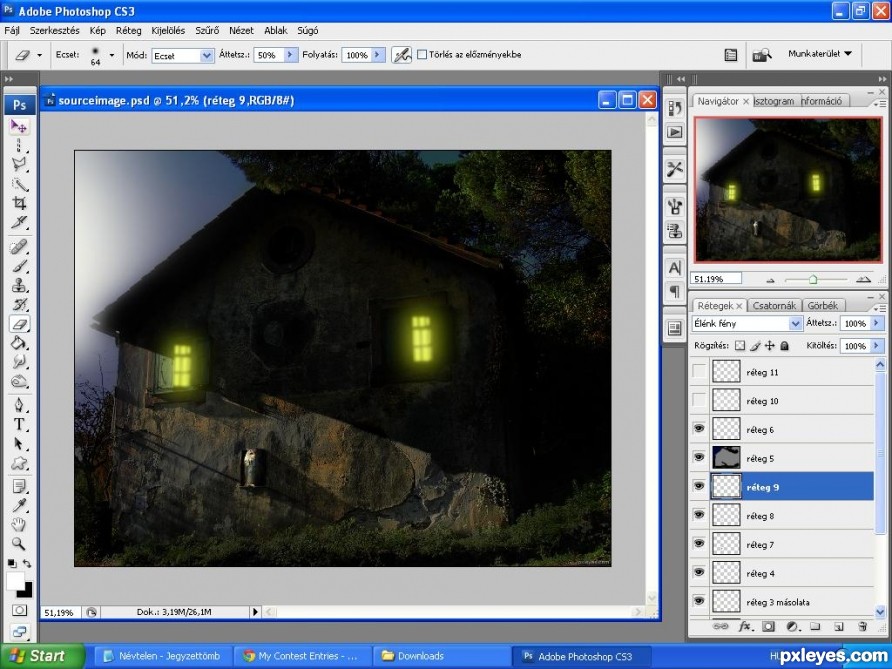Select the Crop tool
Image resolution: width=892 pixels, height=669 pixels.
point(19,203)
